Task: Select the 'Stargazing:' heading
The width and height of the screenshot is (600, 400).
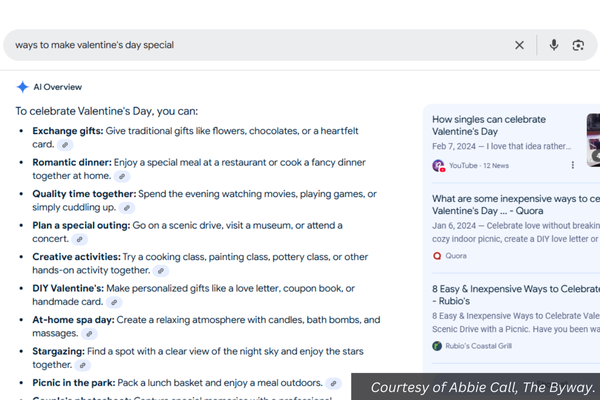Action: click(x=59, y=351)
